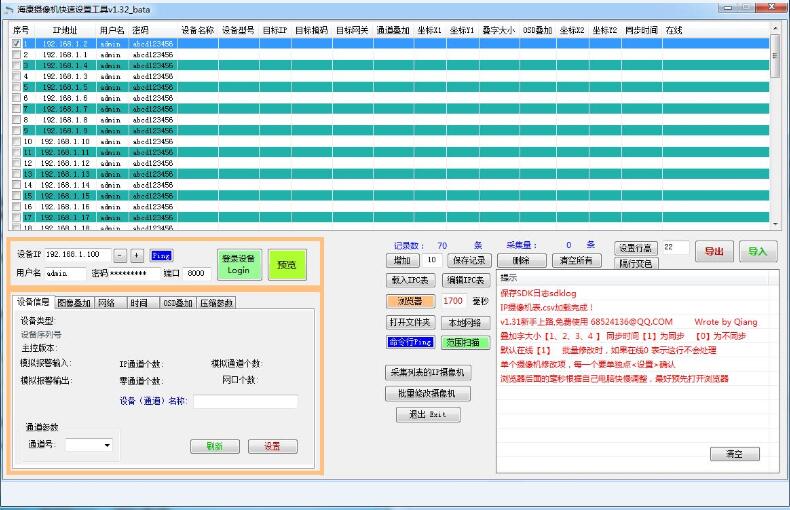
Task: Click the 设备IP field showing 192.168.1.100
Action: [x=77, y=254]
